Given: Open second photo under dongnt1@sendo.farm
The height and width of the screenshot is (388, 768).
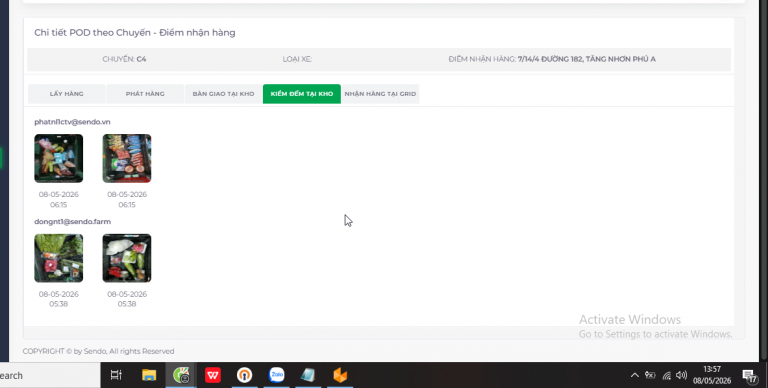Looking at the screenshot, I should point(127,258).
